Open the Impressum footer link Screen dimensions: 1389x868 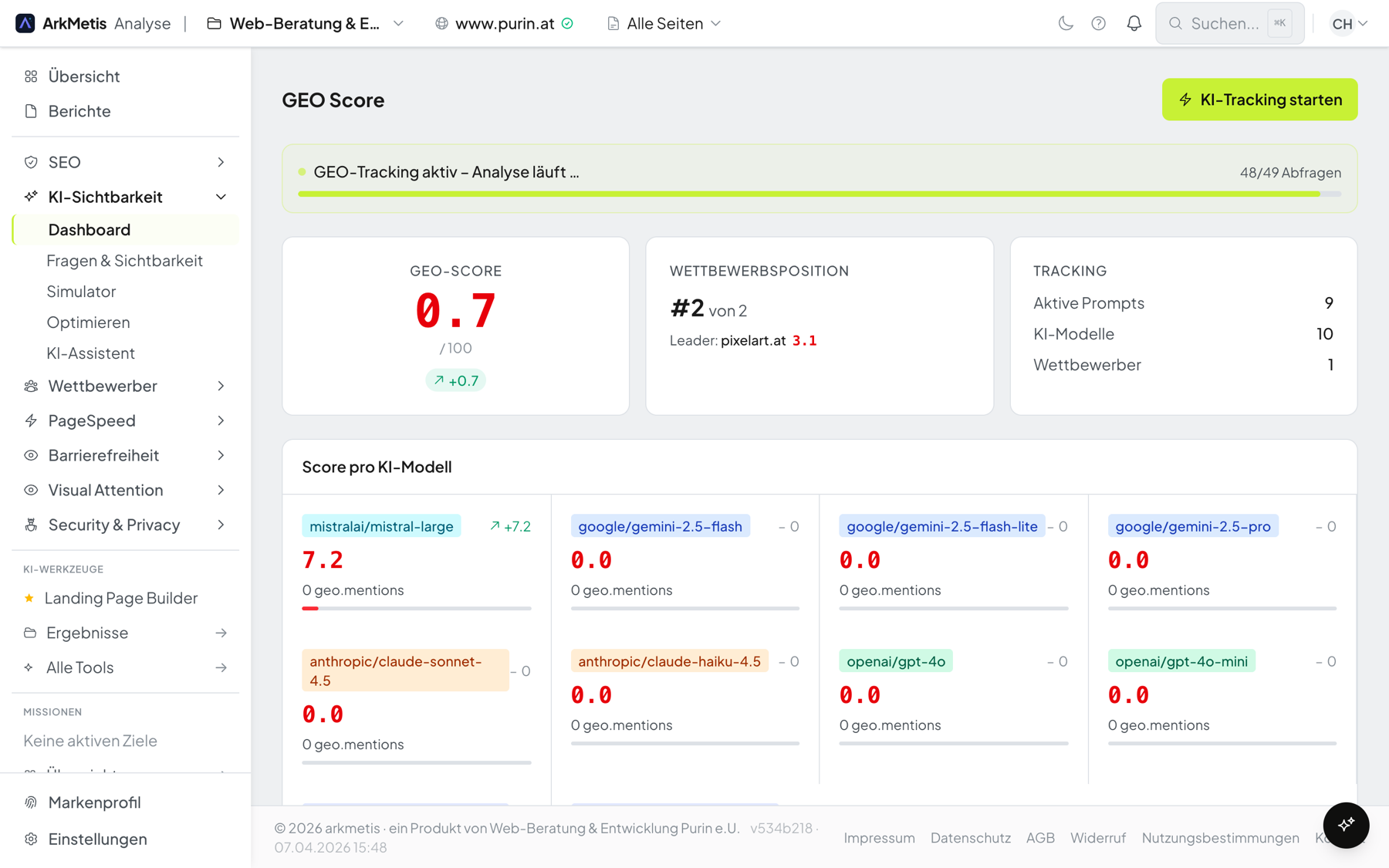tap(879, 838)
